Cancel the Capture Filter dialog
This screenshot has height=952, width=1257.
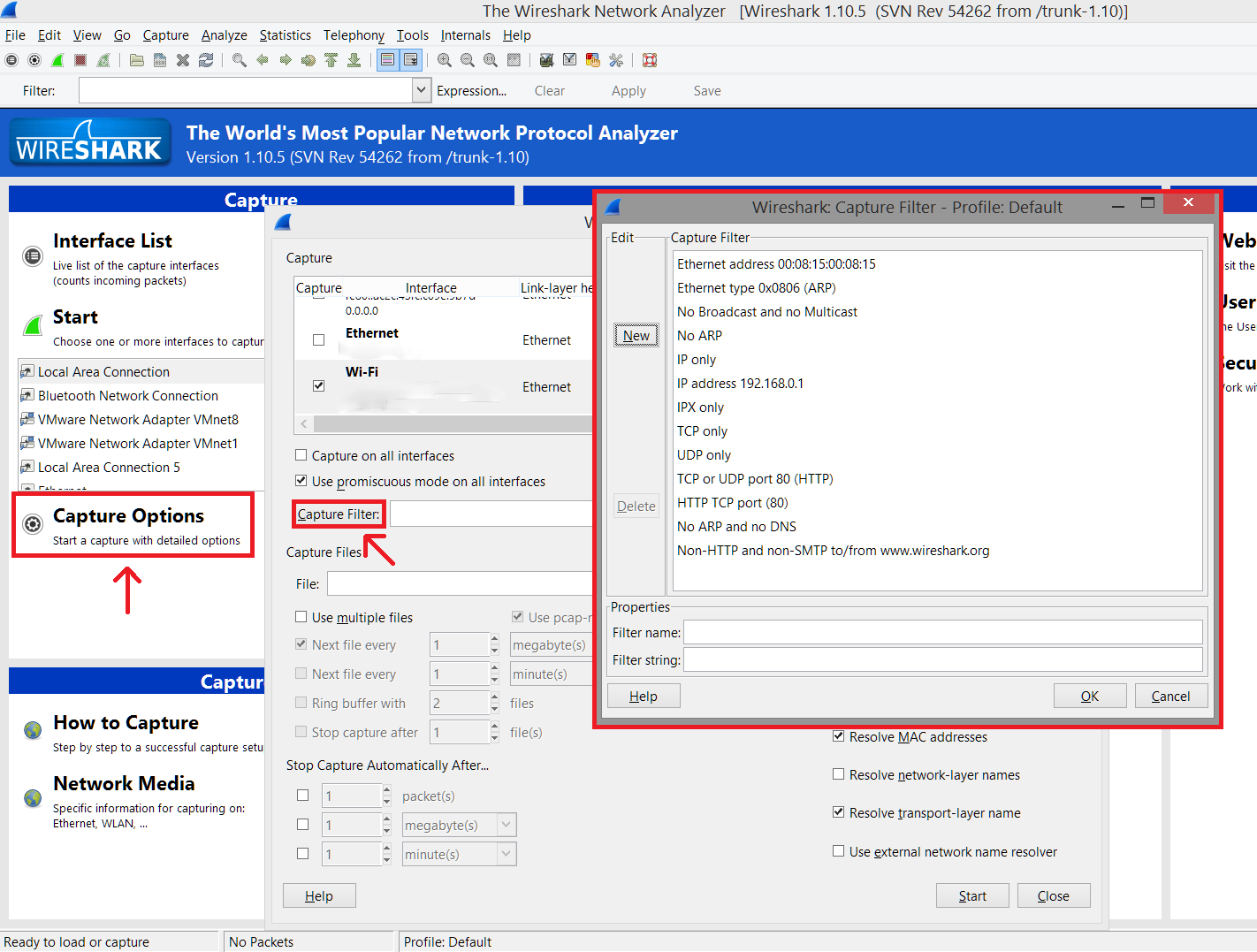point(1171,696)
